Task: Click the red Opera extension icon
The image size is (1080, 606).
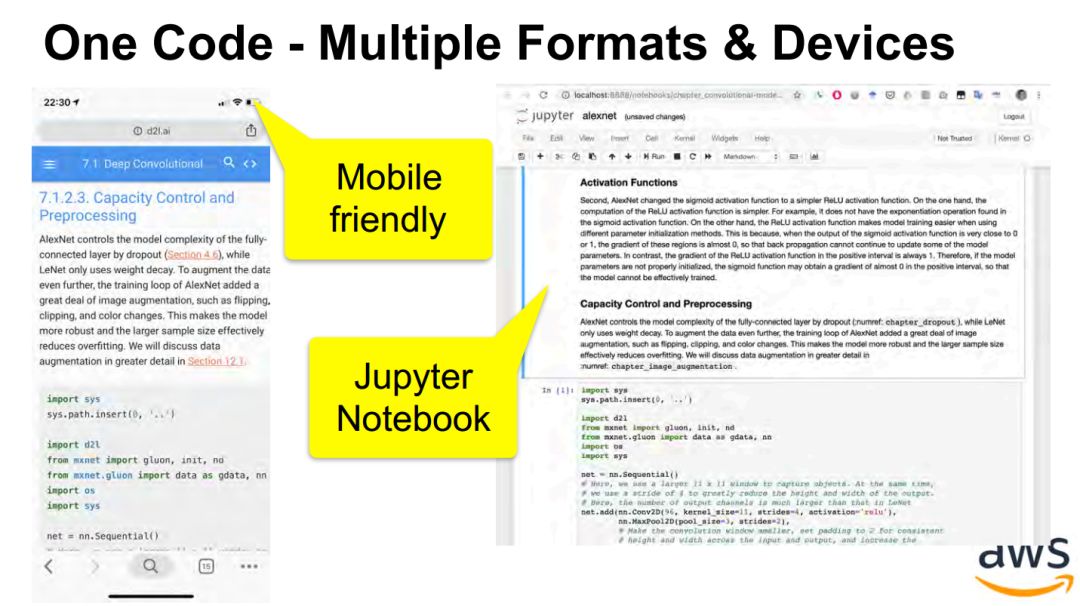Action: 837,95
